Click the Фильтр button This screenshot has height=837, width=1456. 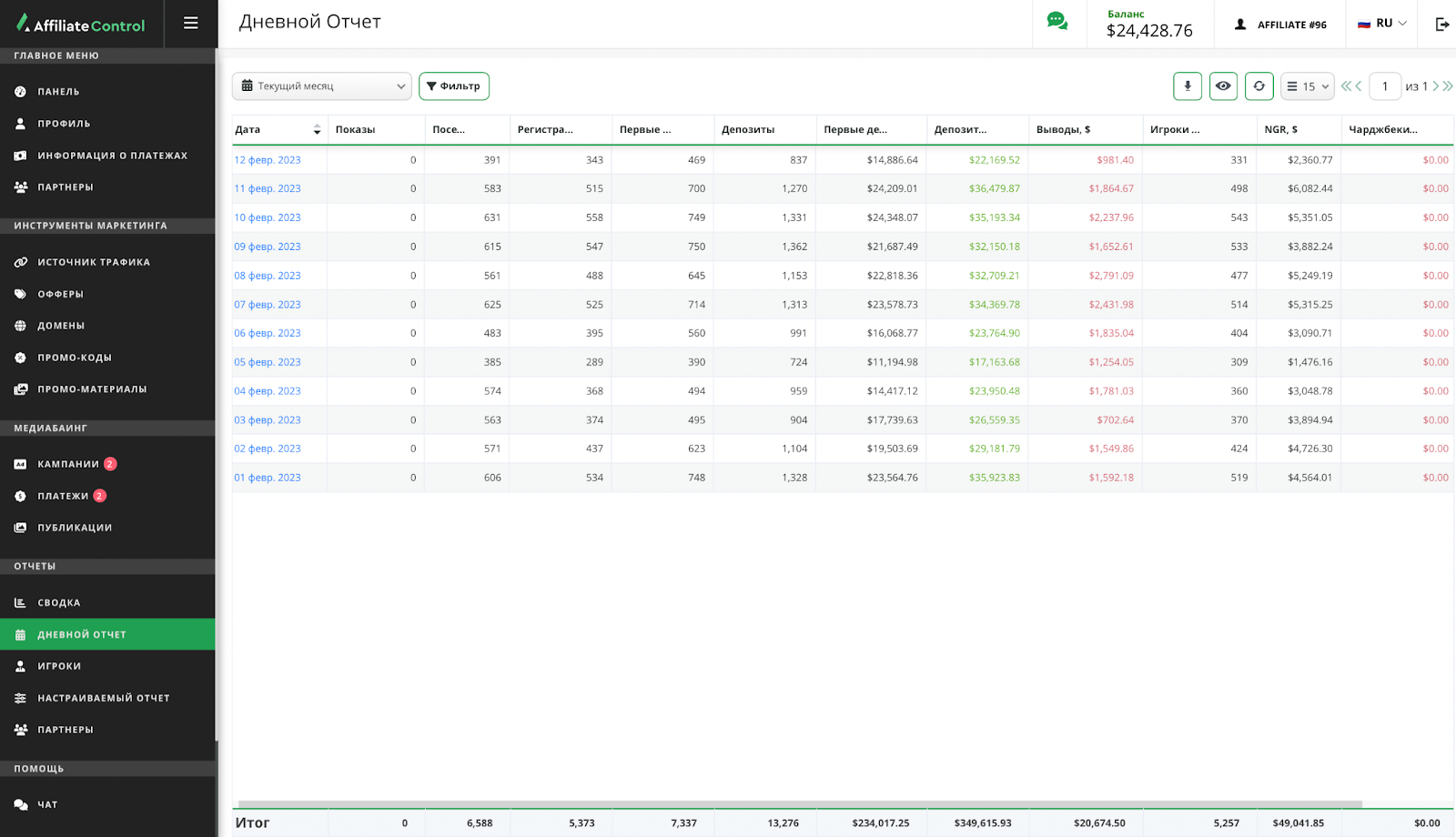454,86
